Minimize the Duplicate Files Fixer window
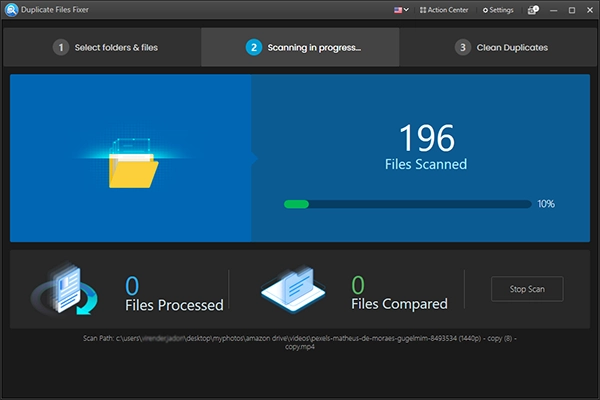The width and height of the screenshot is (600, 400). pos(553,10)
